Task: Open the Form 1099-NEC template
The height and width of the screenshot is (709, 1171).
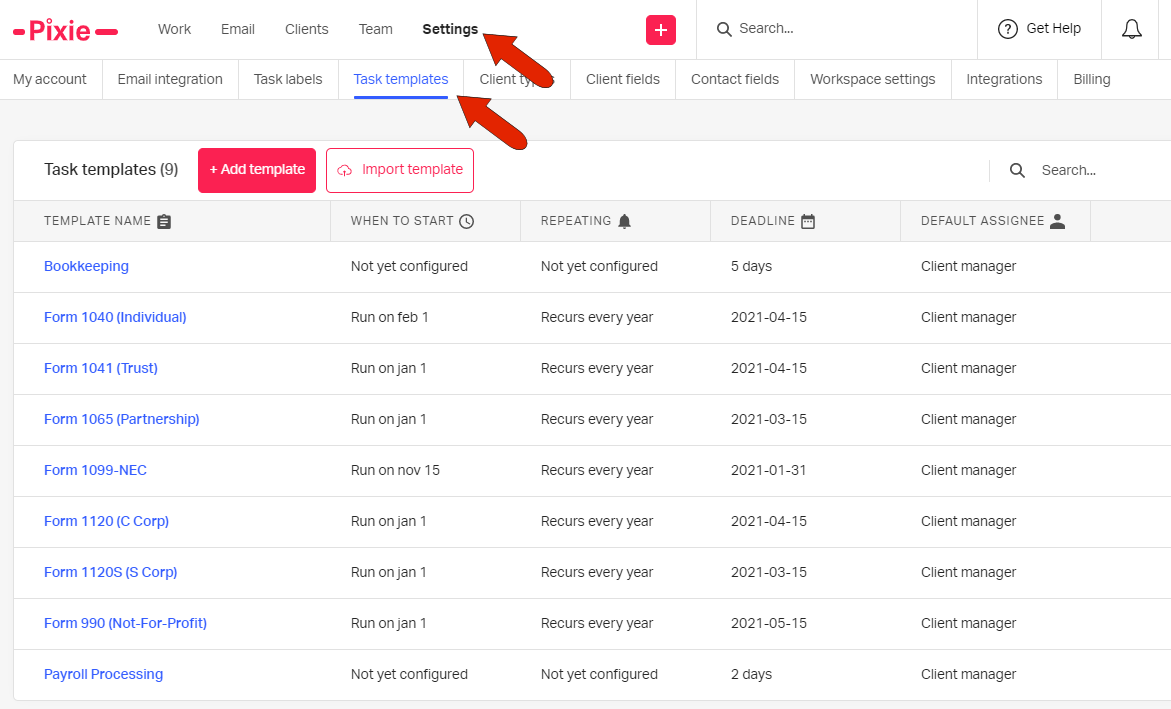Action: (x=95, y=470)
